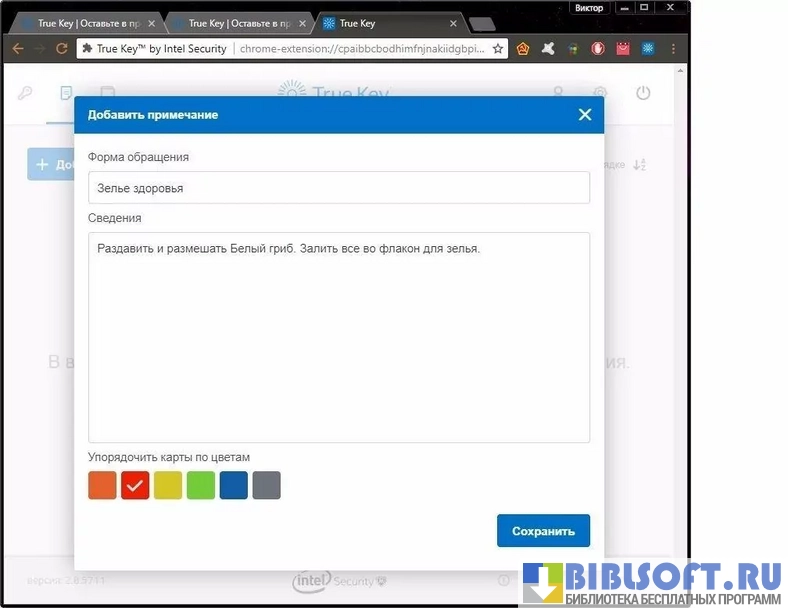Click the Форма обращения title field

click(x=338, y=188)
